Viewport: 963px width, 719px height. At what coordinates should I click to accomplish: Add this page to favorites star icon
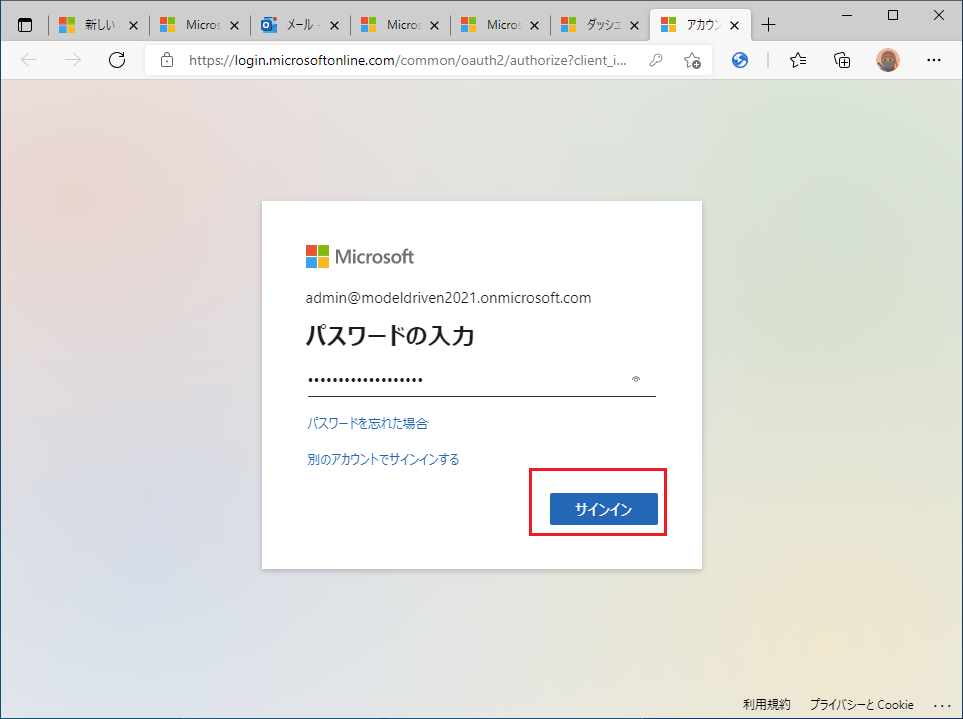(x=692, y=60)
